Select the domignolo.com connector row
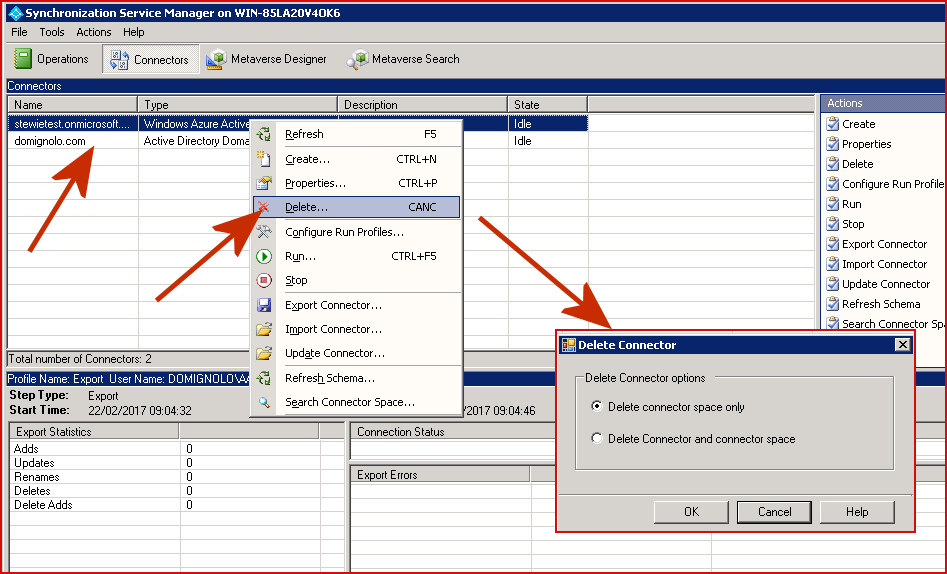The height and width of the screenshot is (574, 947). pyautogui.click(x=50, y=142)
